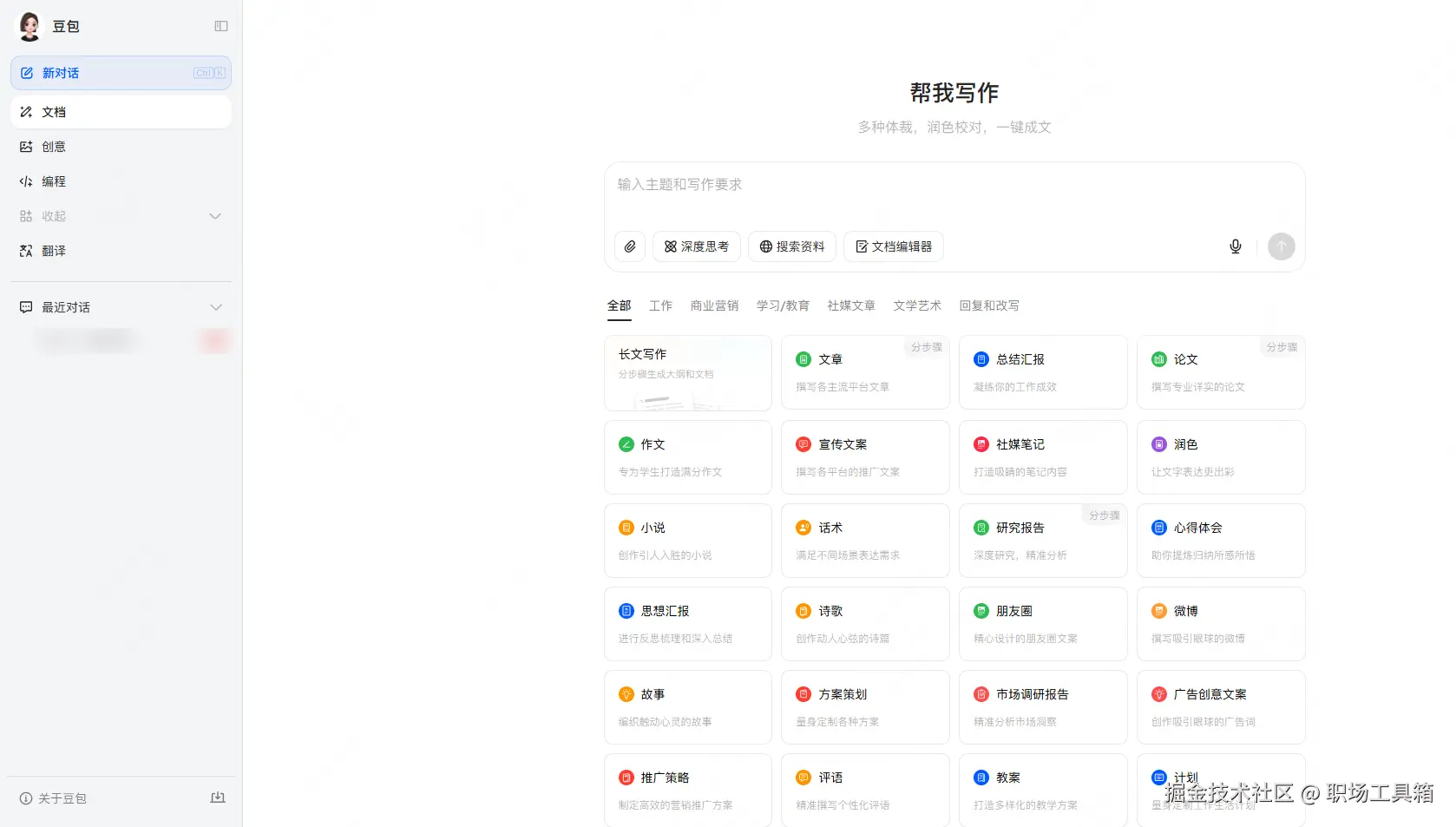Image resolution: width=1456 pixels, height=827 pixels.
Task: Click 编织触动心灵的故事 description text
Action: [666, 722]
